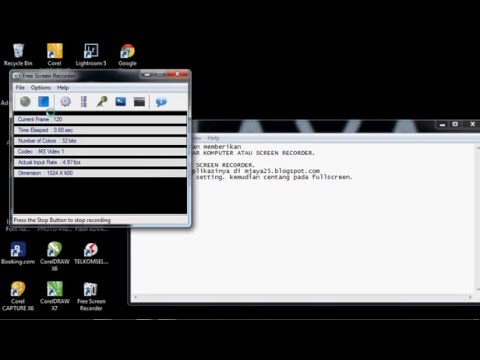Click 'kemudian centang pada fullscreen.' in Notepad
The width and height of the screenshot is (480, 360).
pos(291,177)
